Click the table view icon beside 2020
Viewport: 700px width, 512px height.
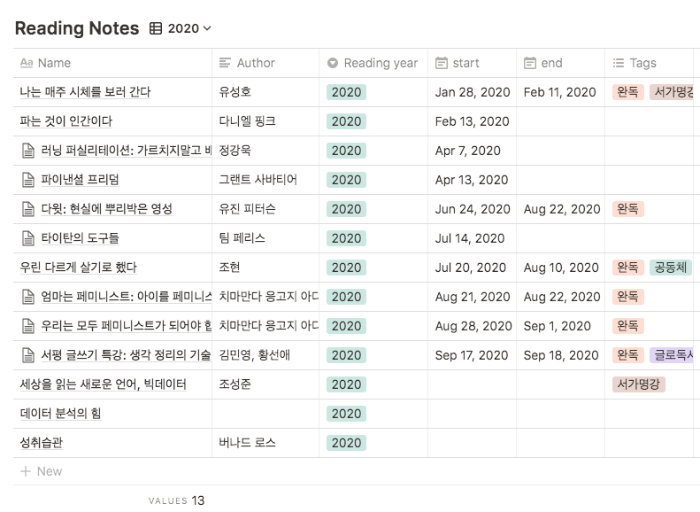coord(155,29)
